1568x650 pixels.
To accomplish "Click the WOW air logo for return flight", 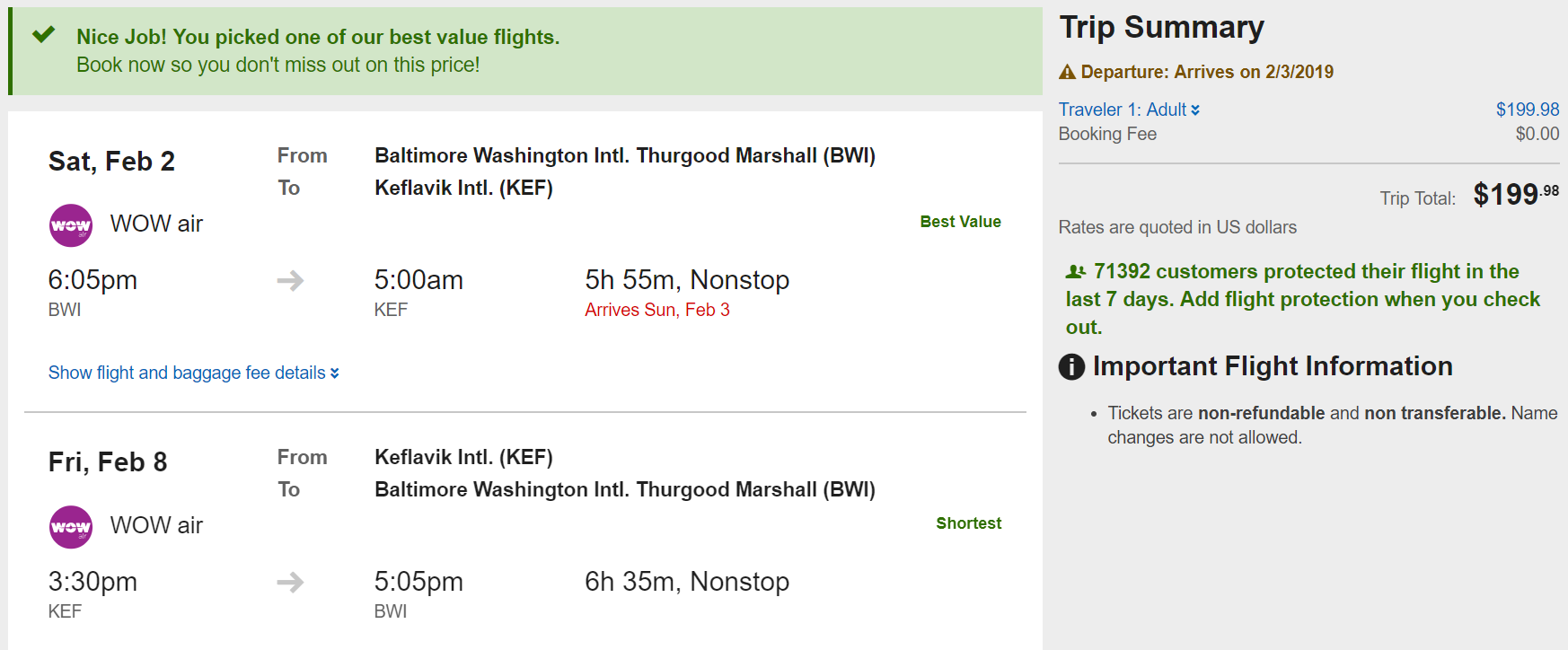I will click(x=70, y=527).
